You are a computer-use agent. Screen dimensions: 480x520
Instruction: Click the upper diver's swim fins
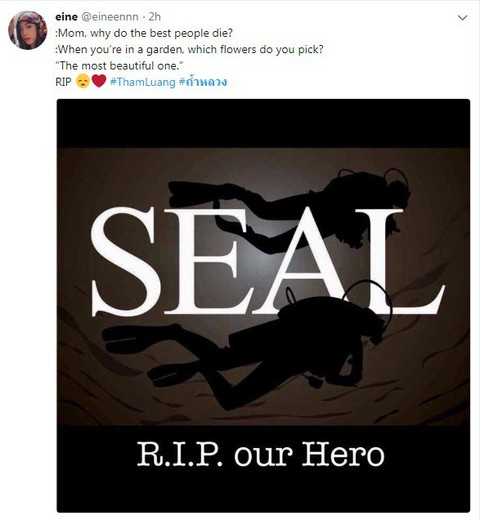[x=193, y=193]
